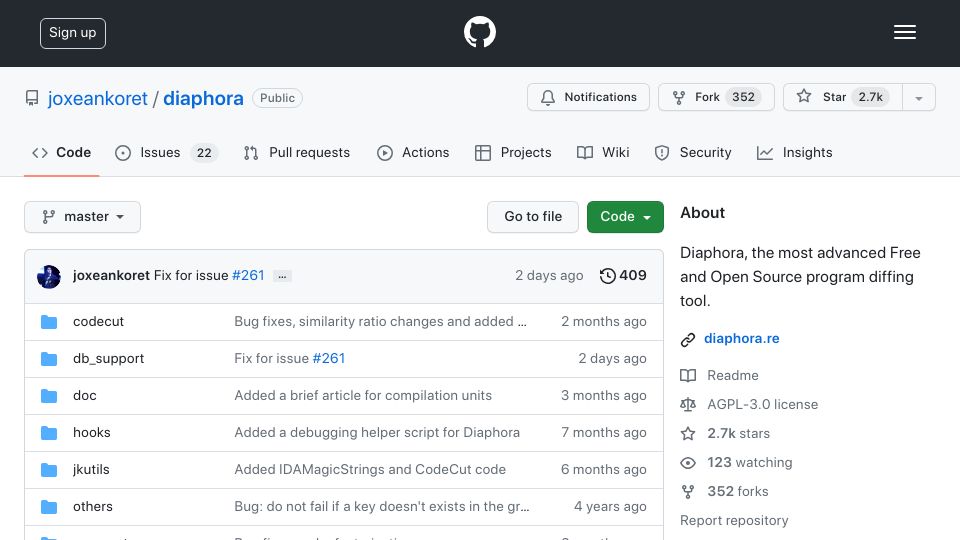960x540 pixels.
Task: Open joxeankoret author link in latest commit
Action: tap(111, 276)
